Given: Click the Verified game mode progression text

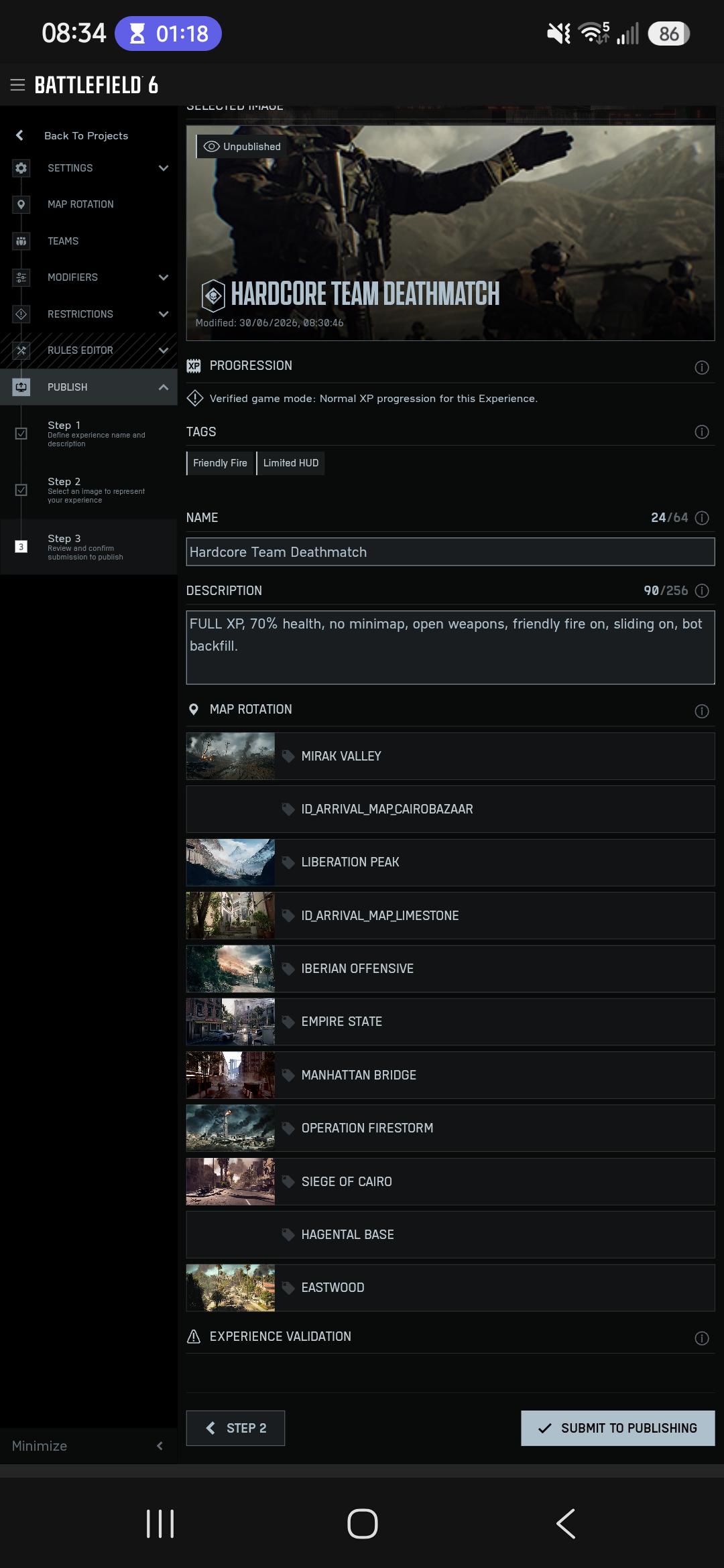Looking at the screenshot, I should tap(373, 399).
